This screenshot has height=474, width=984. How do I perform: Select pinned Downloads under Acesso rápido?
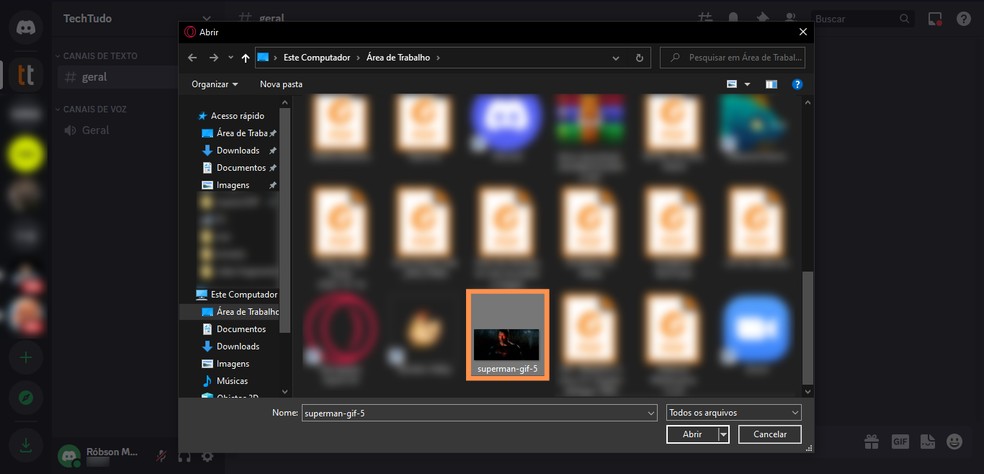[238, 151]
